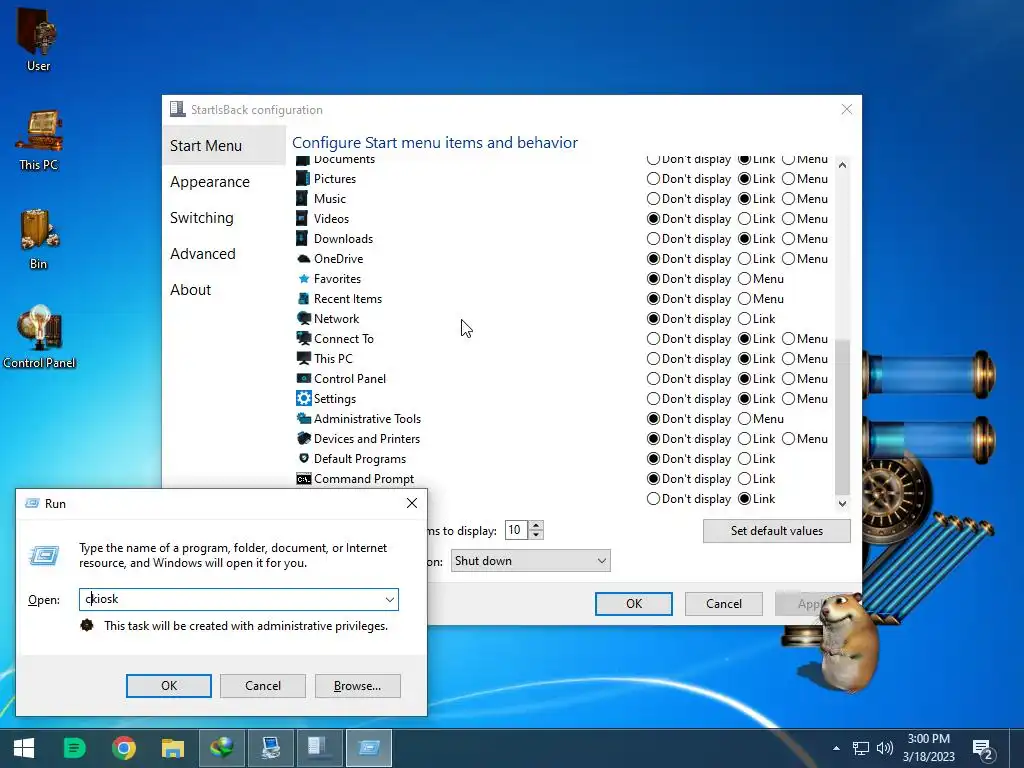This screenshot has height=768, width=1024.
Task: Select the Start Menu tab
Action: 223,146
